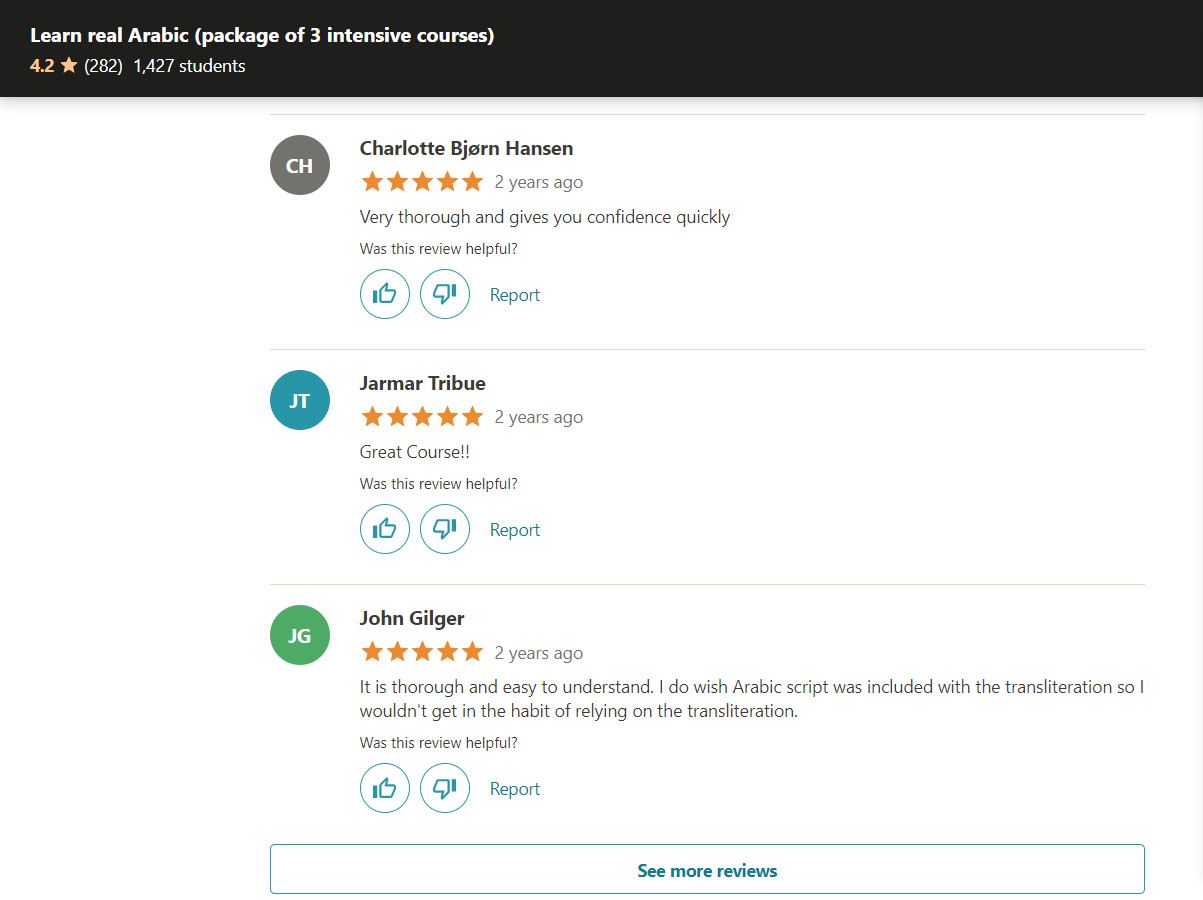This screenshot has width=1203, height=900.
Task: Click the (282) ratings count in header
Action: pyautogui.click(x=104, y=66)
